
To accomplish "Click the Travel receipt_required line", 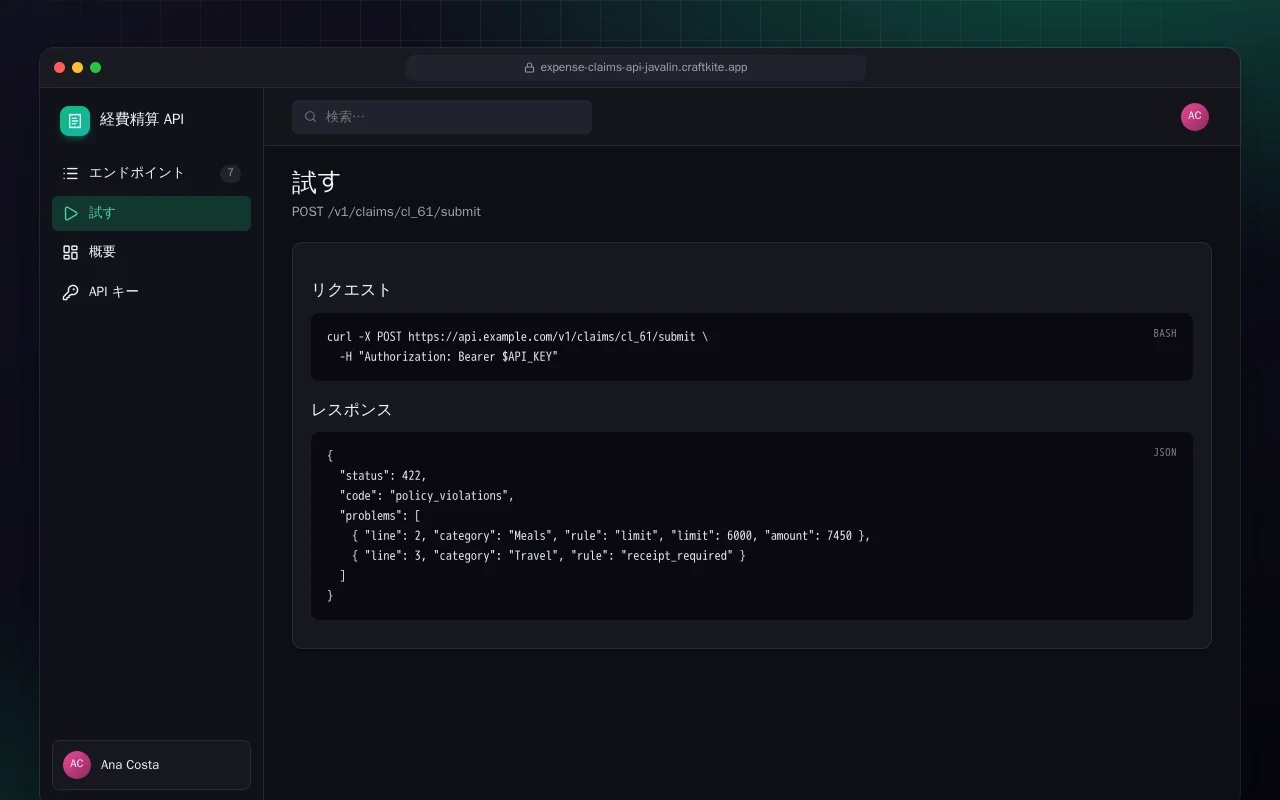I will click(x=549, y=556).
